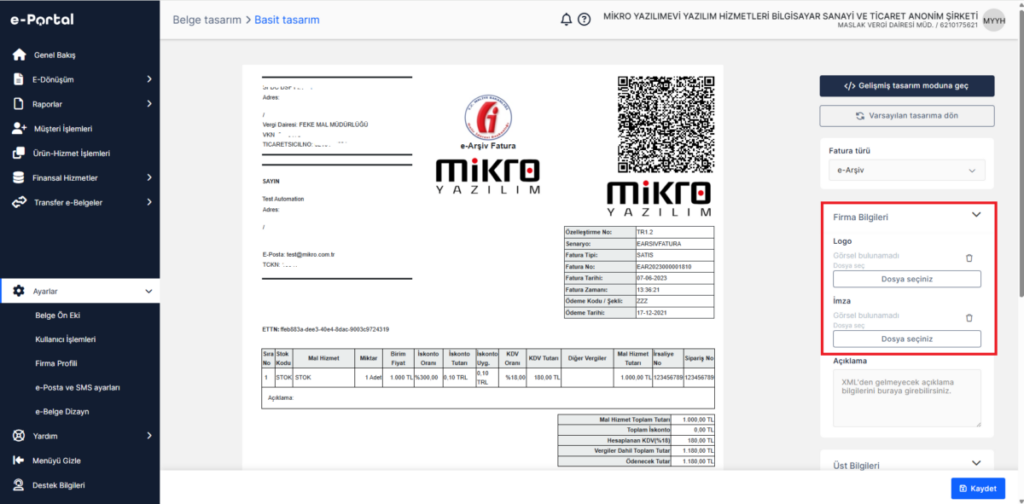Click the Finansal Hizmetler database icon

click(x=19, y=178)
